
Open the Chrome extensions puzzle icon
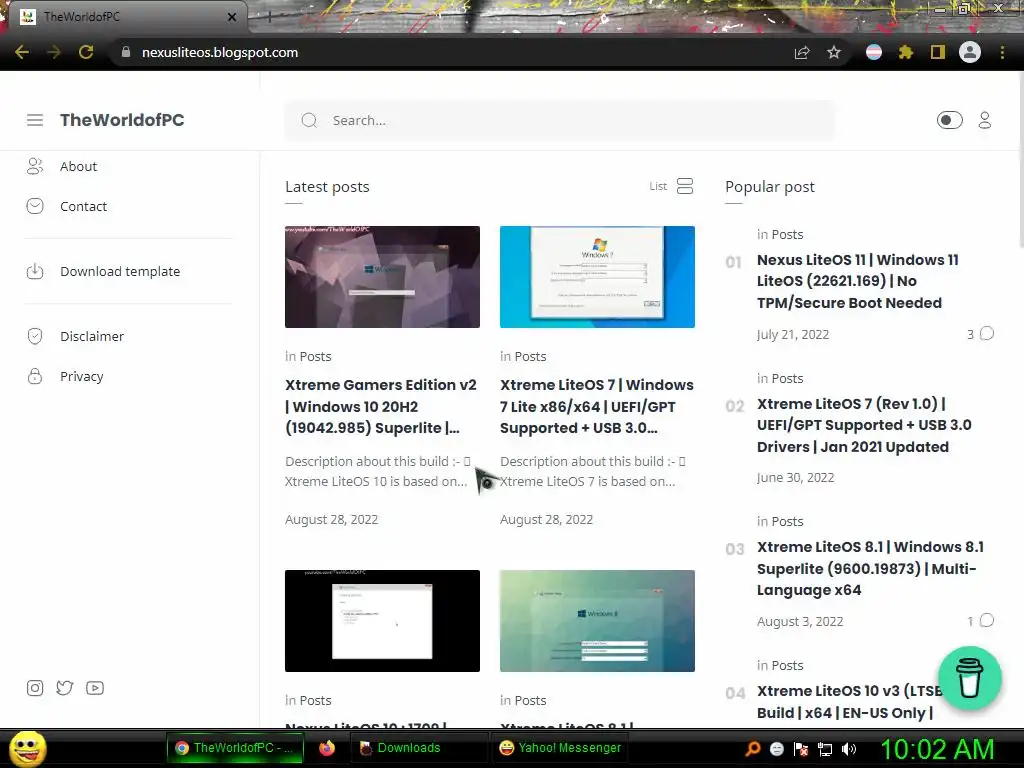(x=905, y=52)
